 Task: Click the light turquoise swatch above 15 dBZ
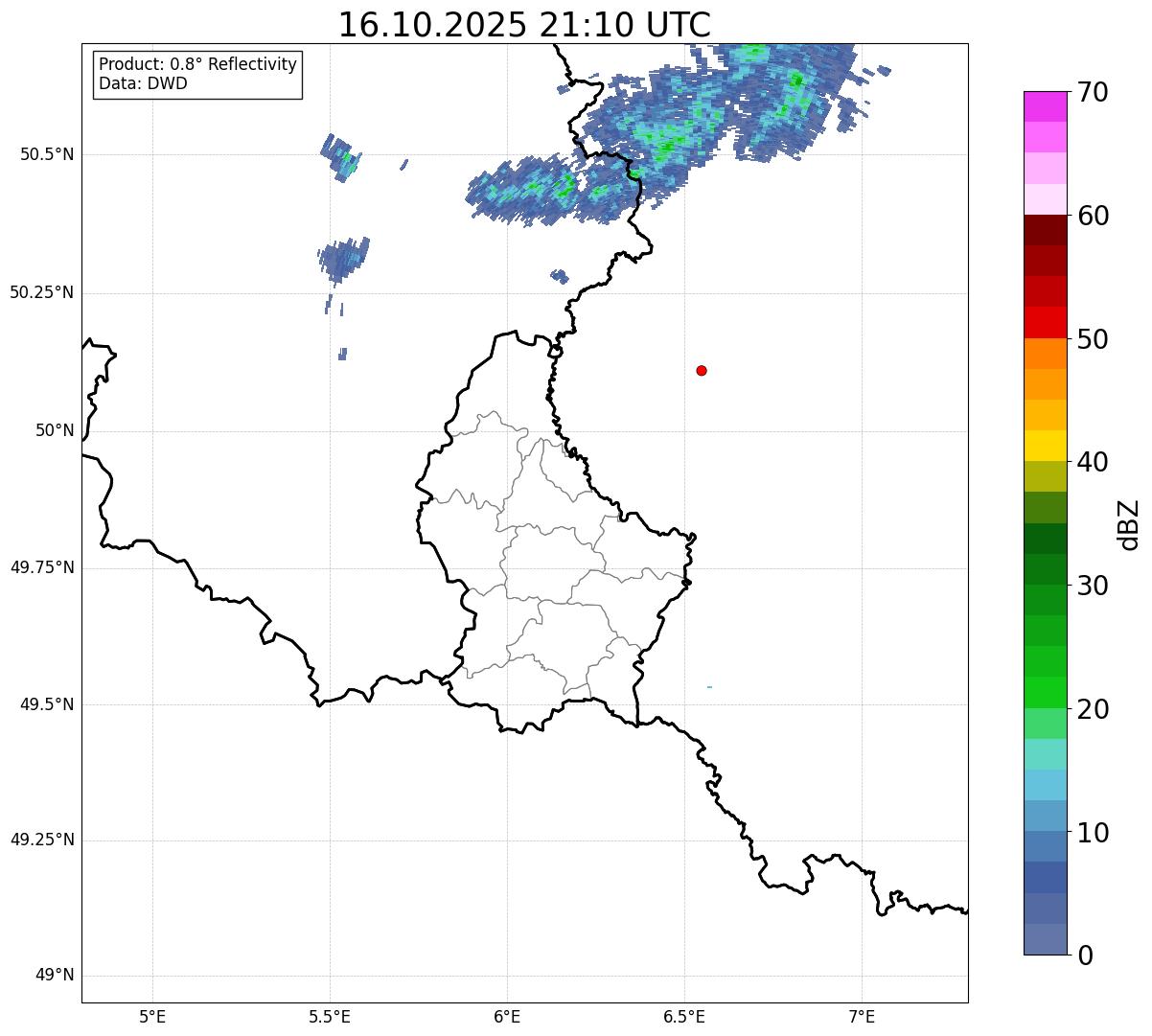pos(1045,754)
